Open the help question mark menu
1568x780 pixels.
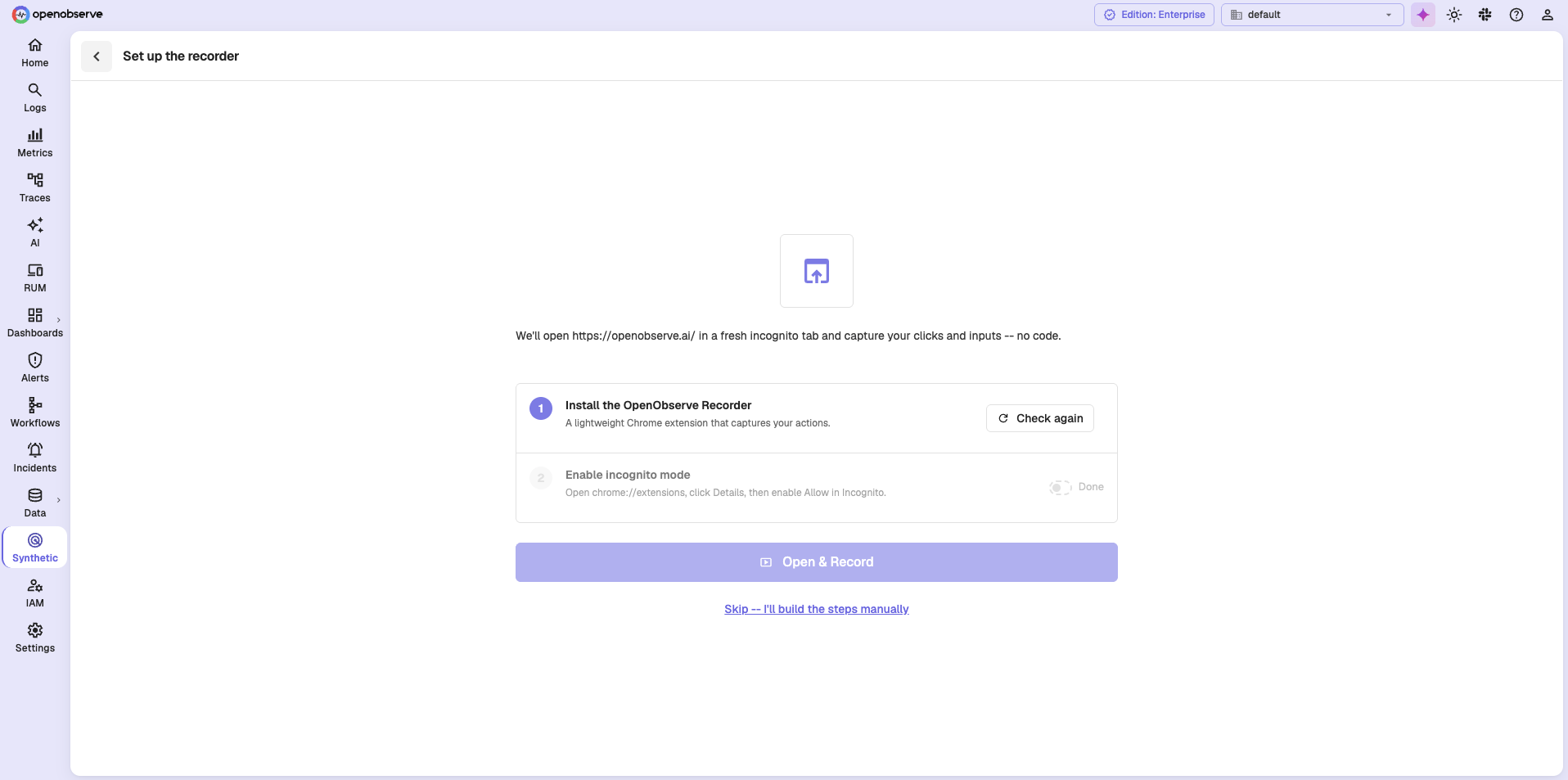tap(1516, 15)
